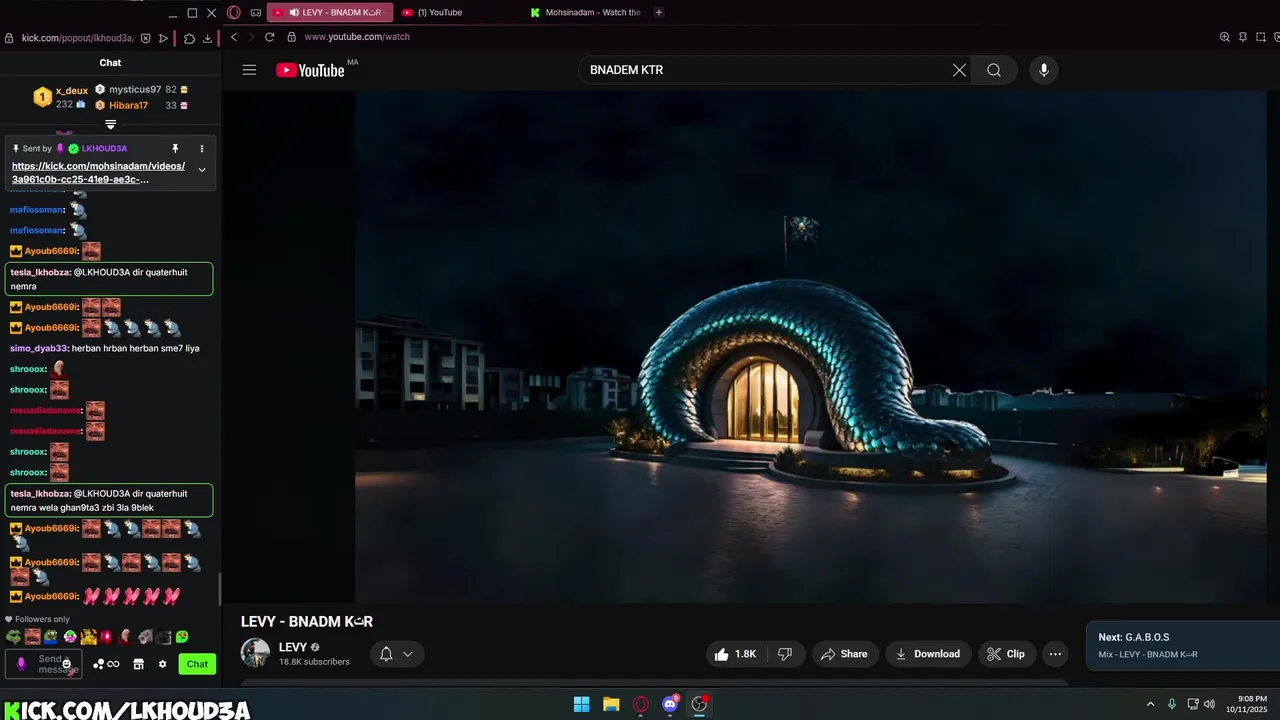This screenshot has height=720, width=1280.
Task: Share the LEVY video
Action: [x=845, y=654]
